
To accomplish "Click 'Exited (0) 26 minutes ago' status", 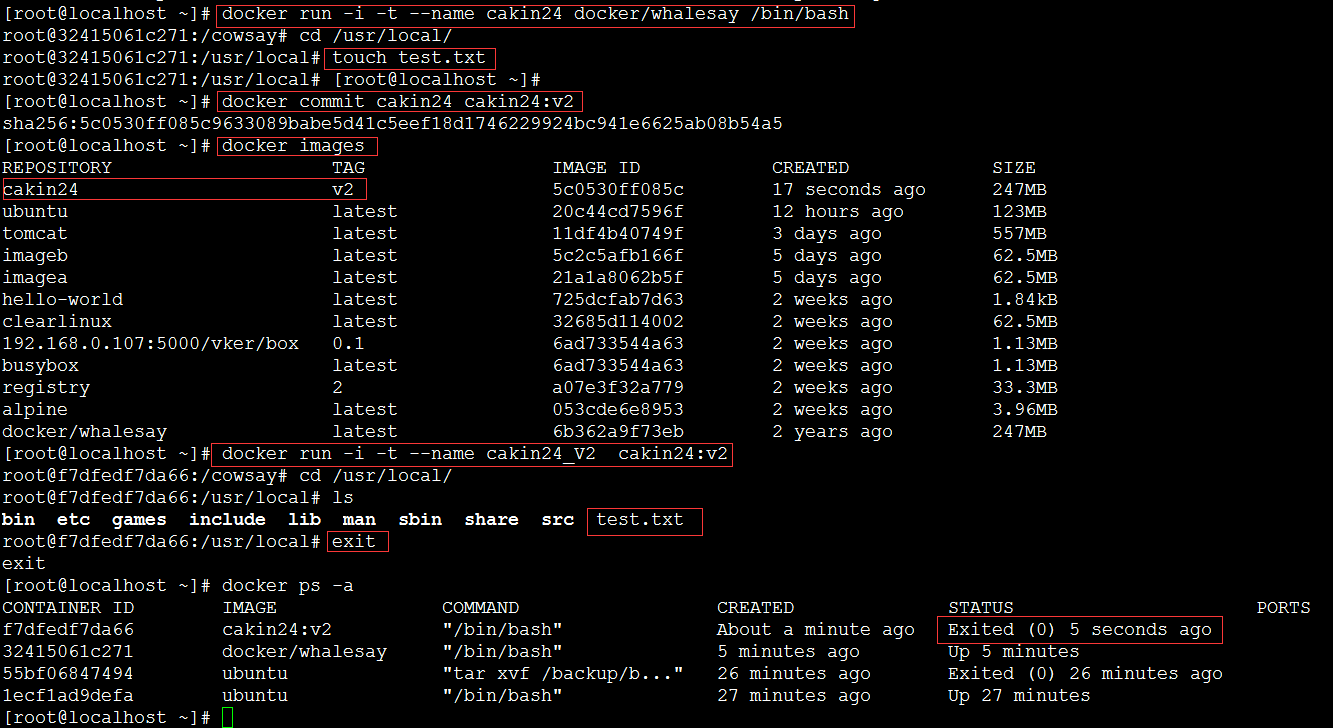I will coord(1085,674).
